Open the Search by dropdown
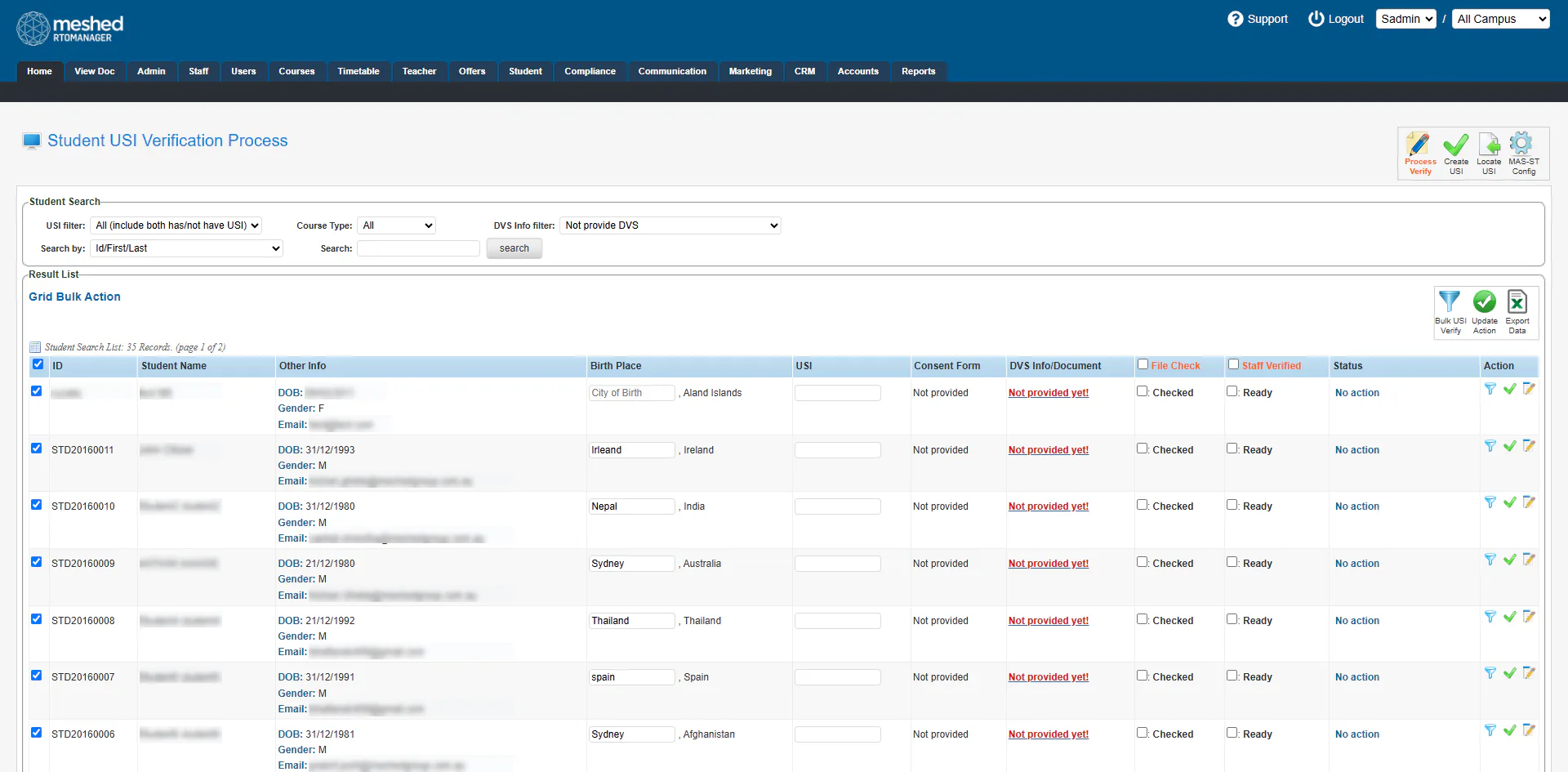This screenshot has width=1568, height=772. coord(187,248)
